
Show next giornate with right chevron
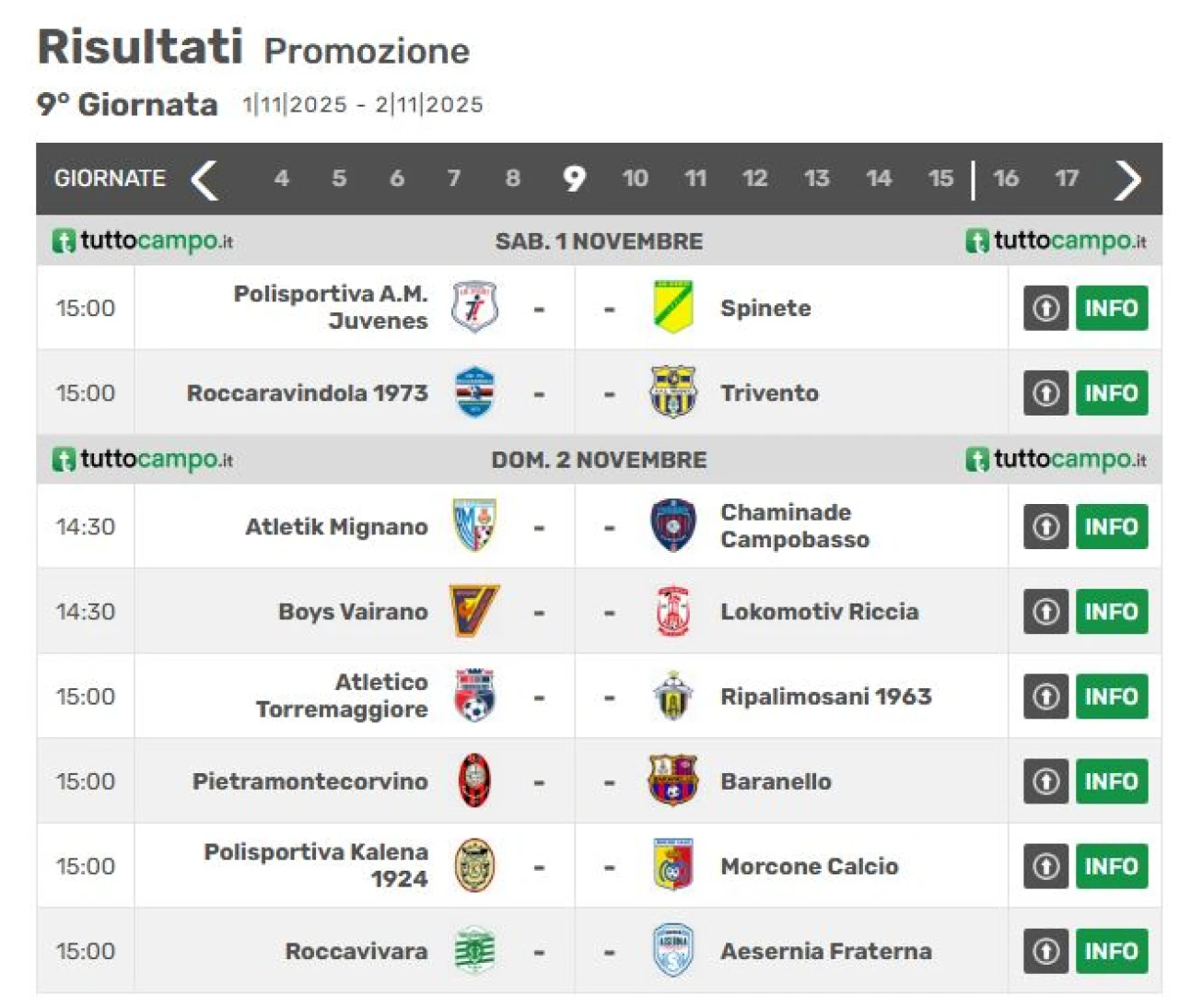1126,179
